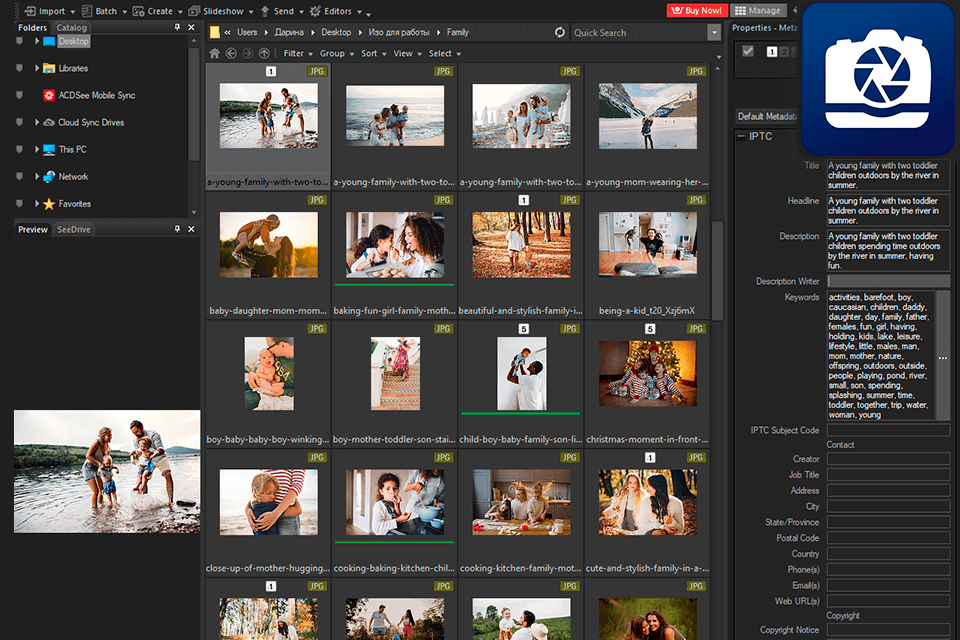Click the refresh icon beside Quick Search

coord(559,32)
